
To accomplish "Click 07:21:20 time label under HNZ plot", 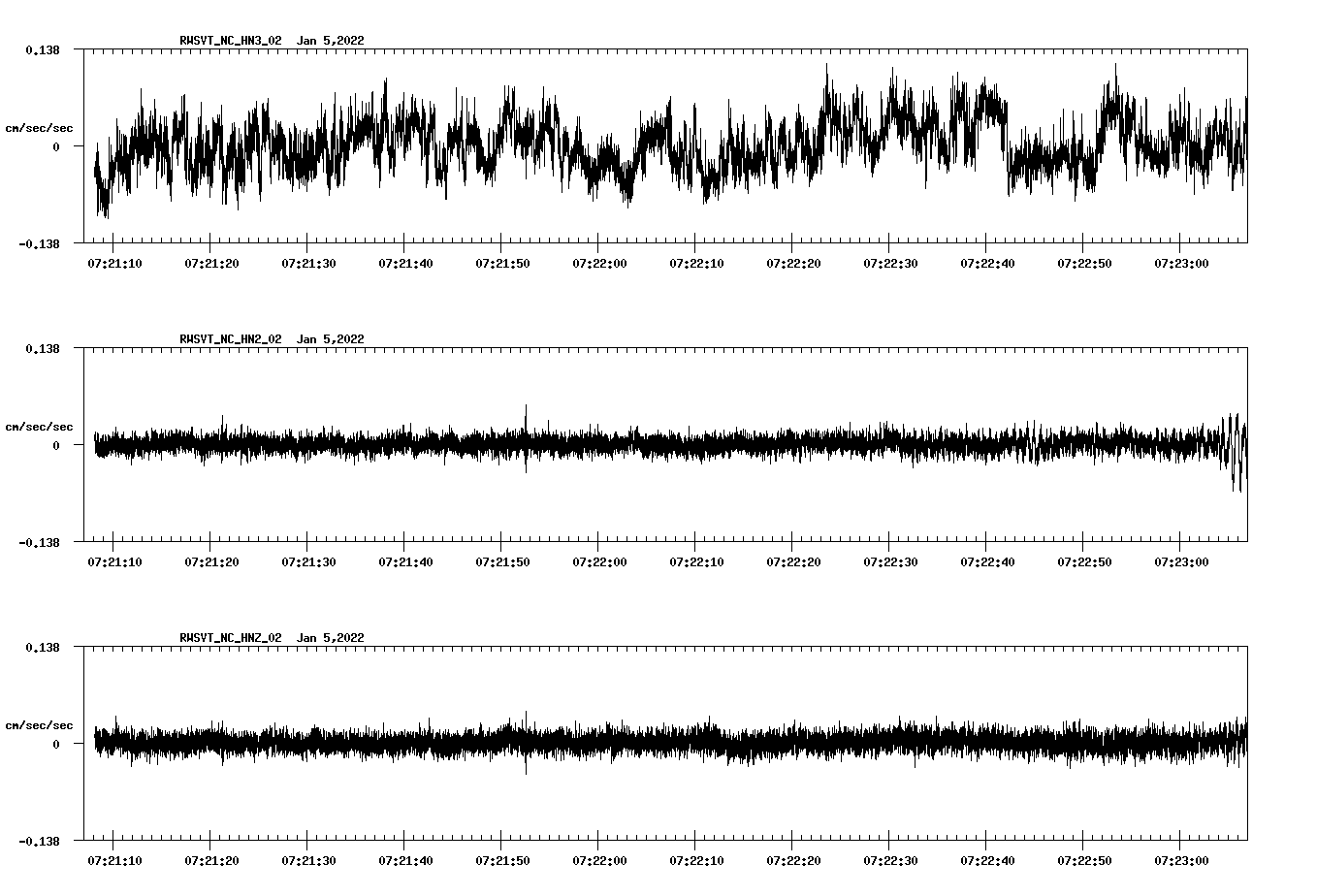I will click(x=211, y=860).
